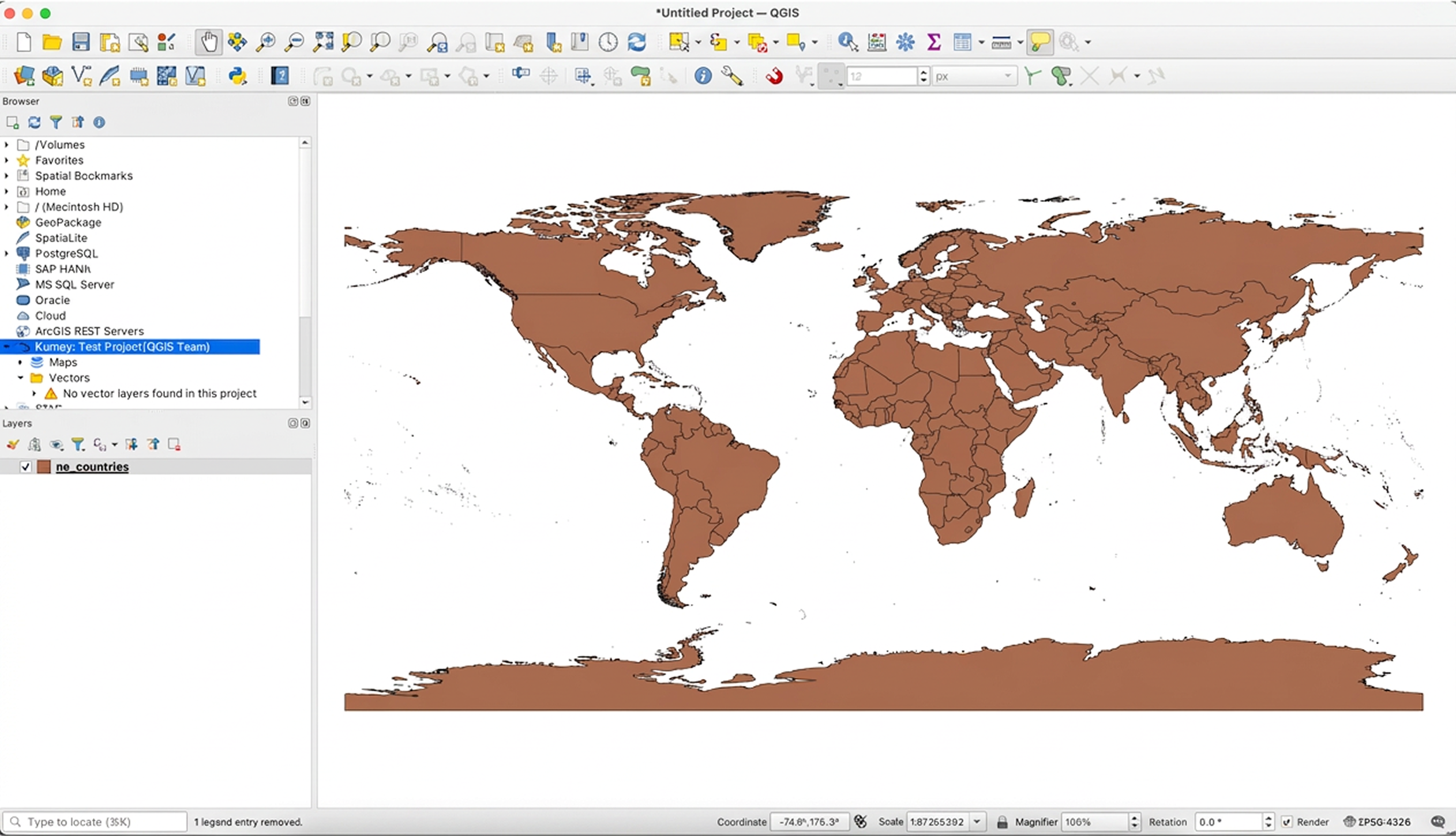Screen dimensions: 1456x836
Task: Click the ne_countries color swatch
Action: (44, 466)
